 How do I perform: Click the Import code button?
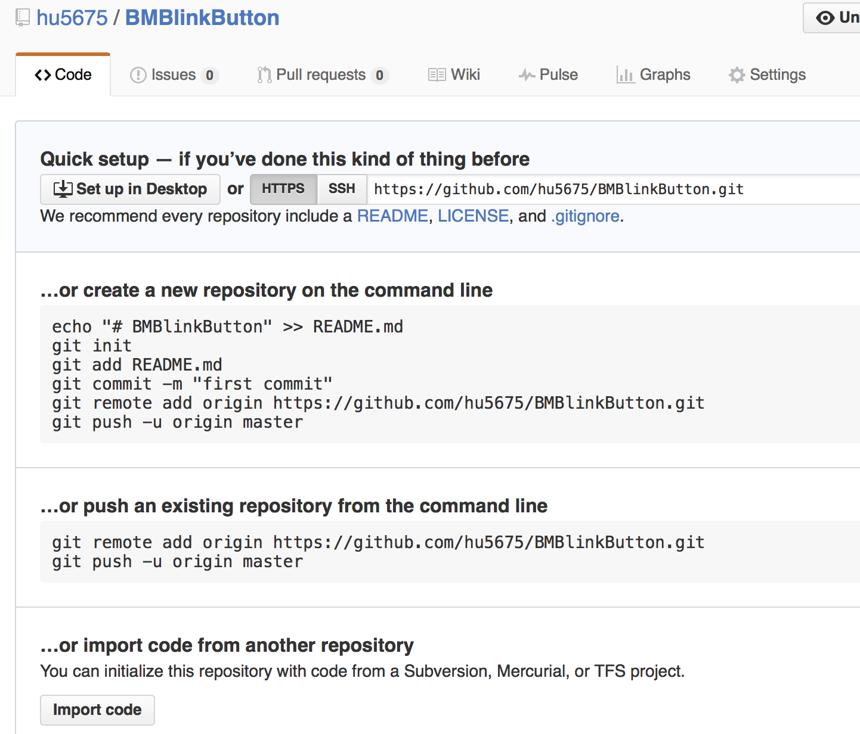tap(97, 710)
